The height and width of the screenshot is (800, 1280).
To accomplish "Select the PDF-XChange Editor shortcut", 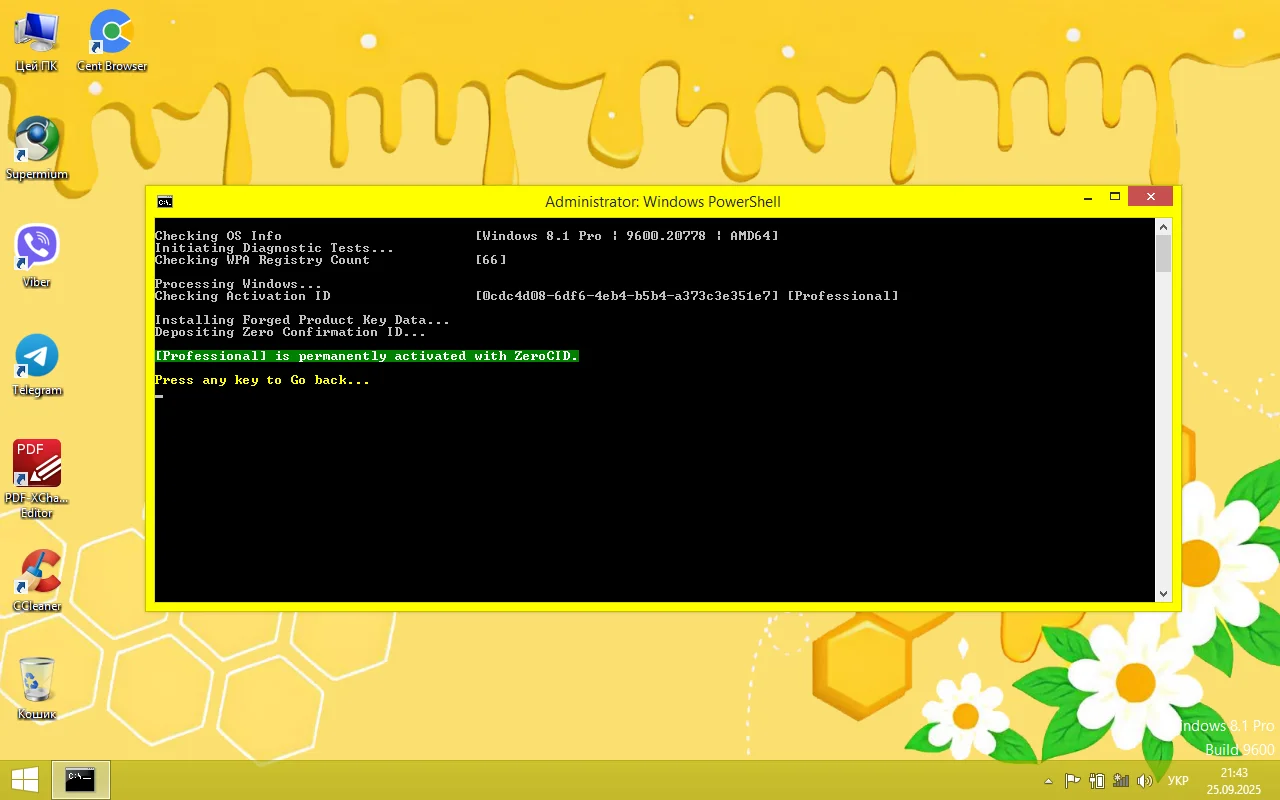I will (x=37, y=466).
